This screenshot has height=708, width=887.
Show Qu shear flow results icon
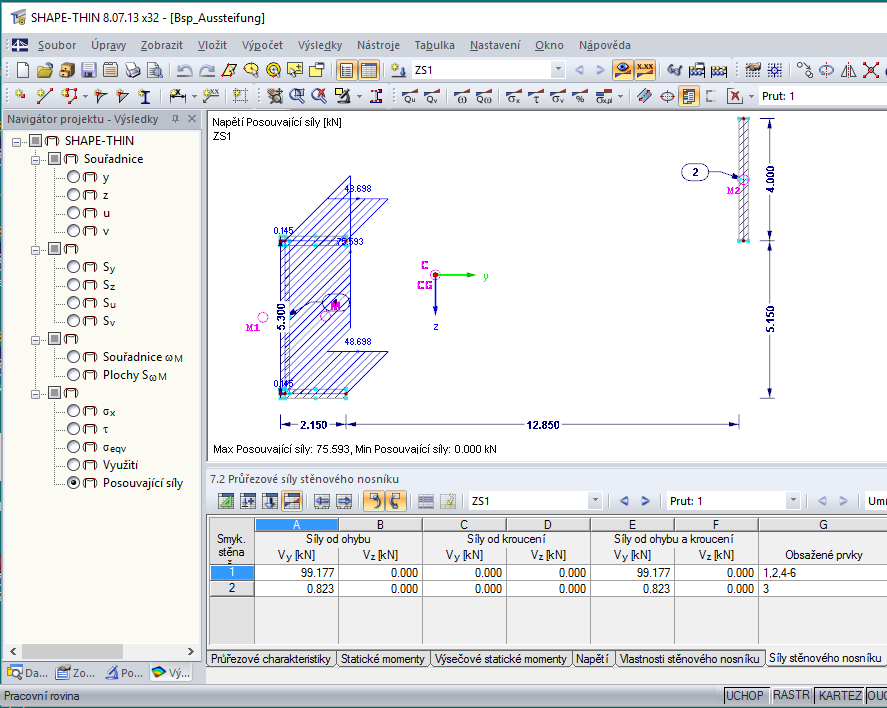point(410,96)
